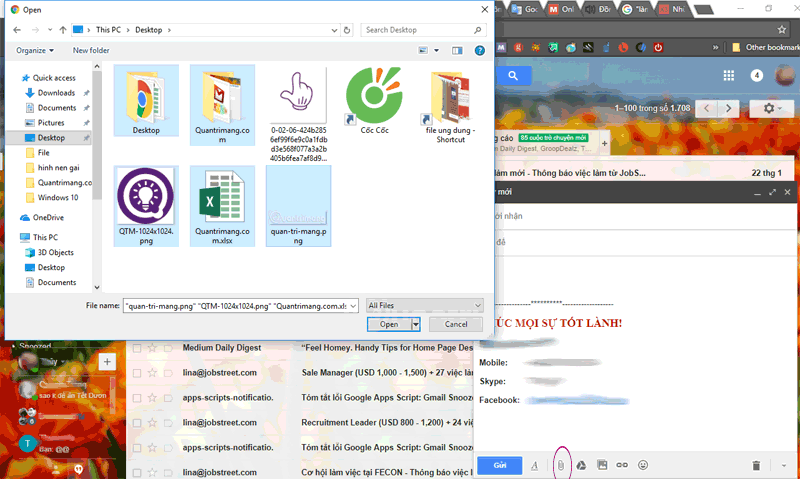The height and width of the screenshot is (479, 800).
Task: Open the Help icon in the Open dialog
Action: click(480, 51)
